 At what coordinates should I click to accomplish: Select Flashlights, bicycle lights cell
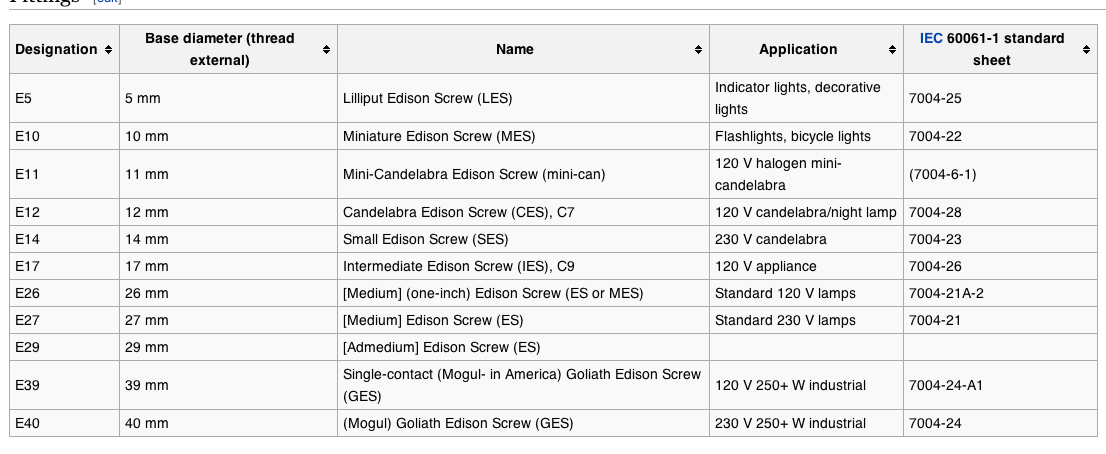(792, 136)
